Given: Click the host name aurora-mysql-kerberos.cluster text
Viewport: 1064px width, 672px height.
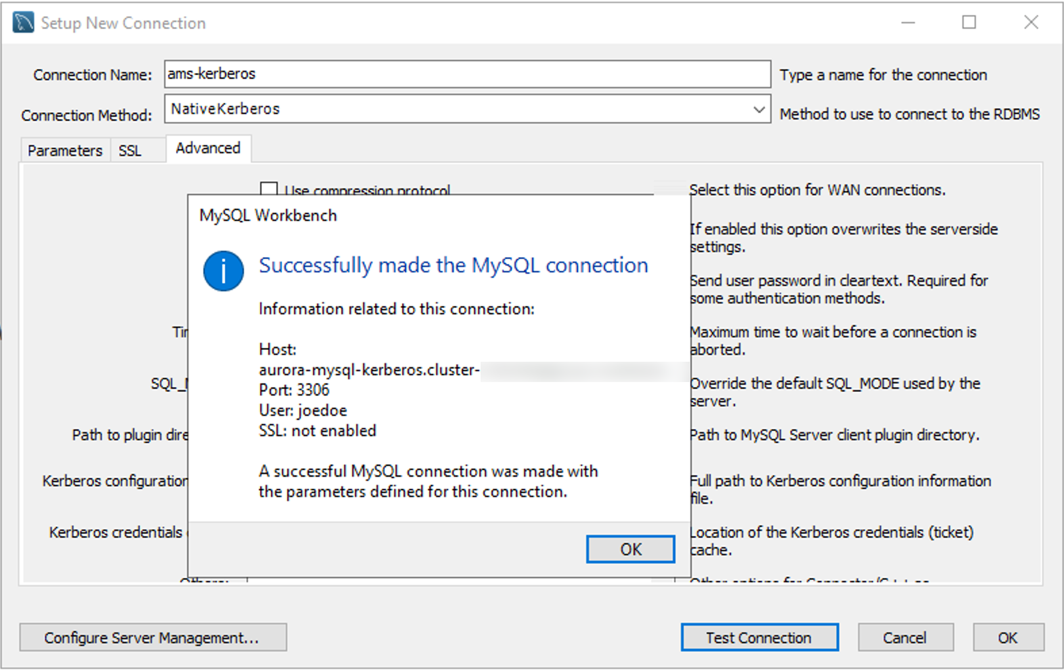Looking at the screenshot, I should (369, 370).
